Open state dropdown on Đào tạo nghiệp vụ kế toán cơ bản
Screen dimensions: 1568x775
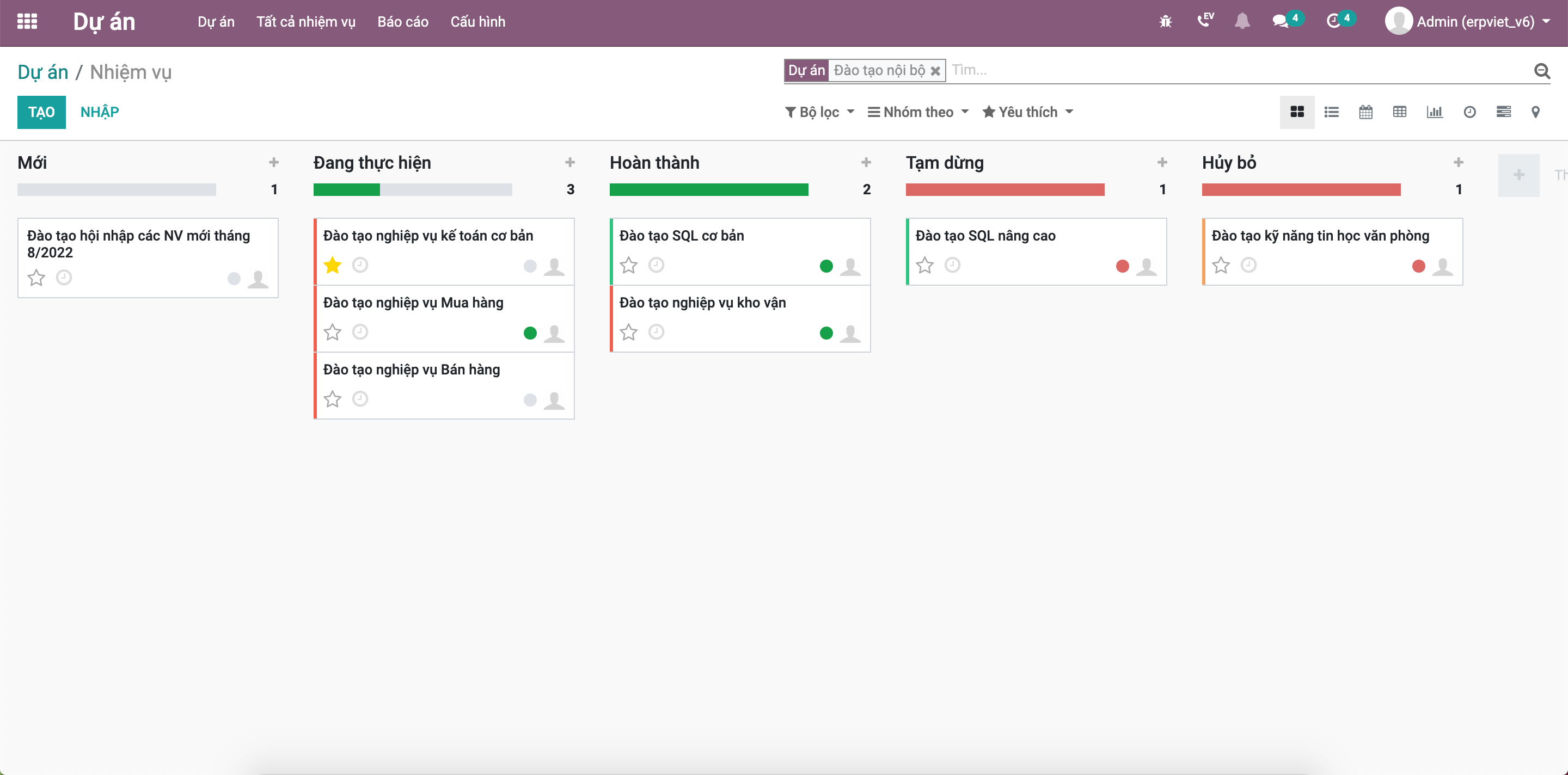coord(530,266)
